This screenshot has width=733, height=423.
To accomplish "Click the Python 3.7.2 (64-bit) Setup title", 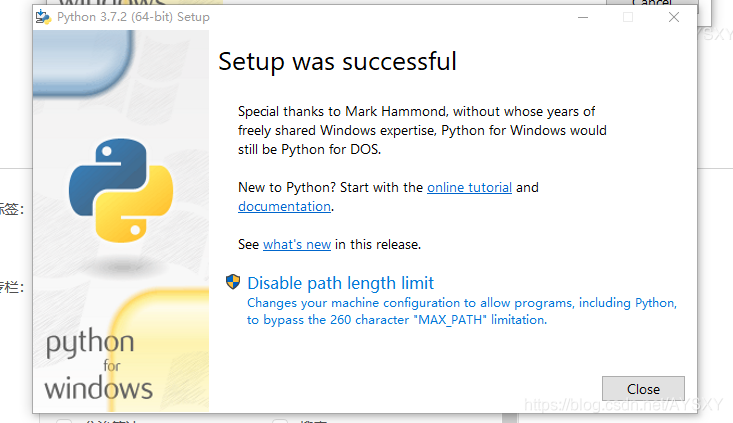I will tap(133, 17).
